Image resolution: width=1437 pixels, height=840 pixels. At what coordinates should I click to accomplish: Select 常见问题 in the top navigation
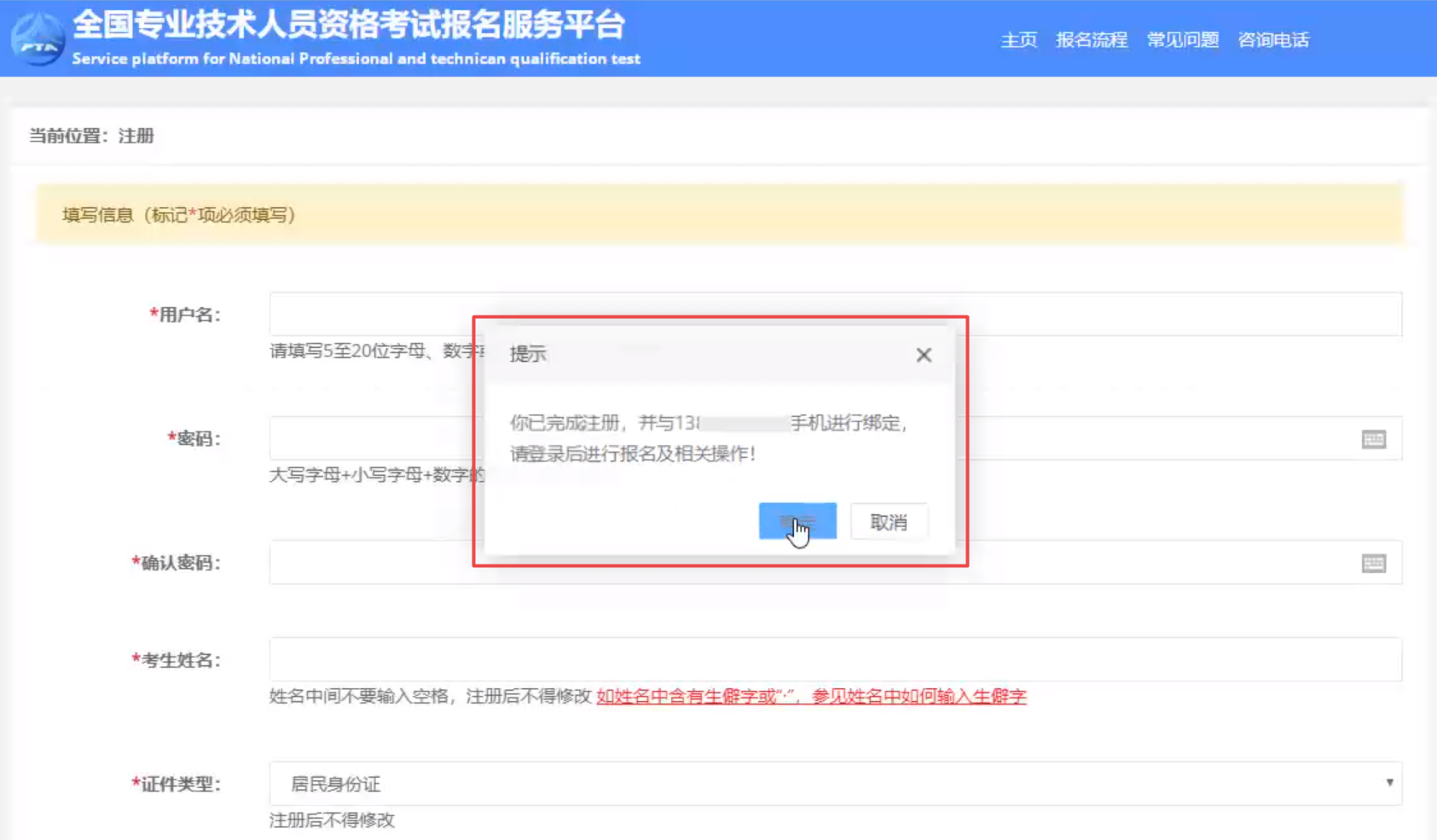(1182, 40)
